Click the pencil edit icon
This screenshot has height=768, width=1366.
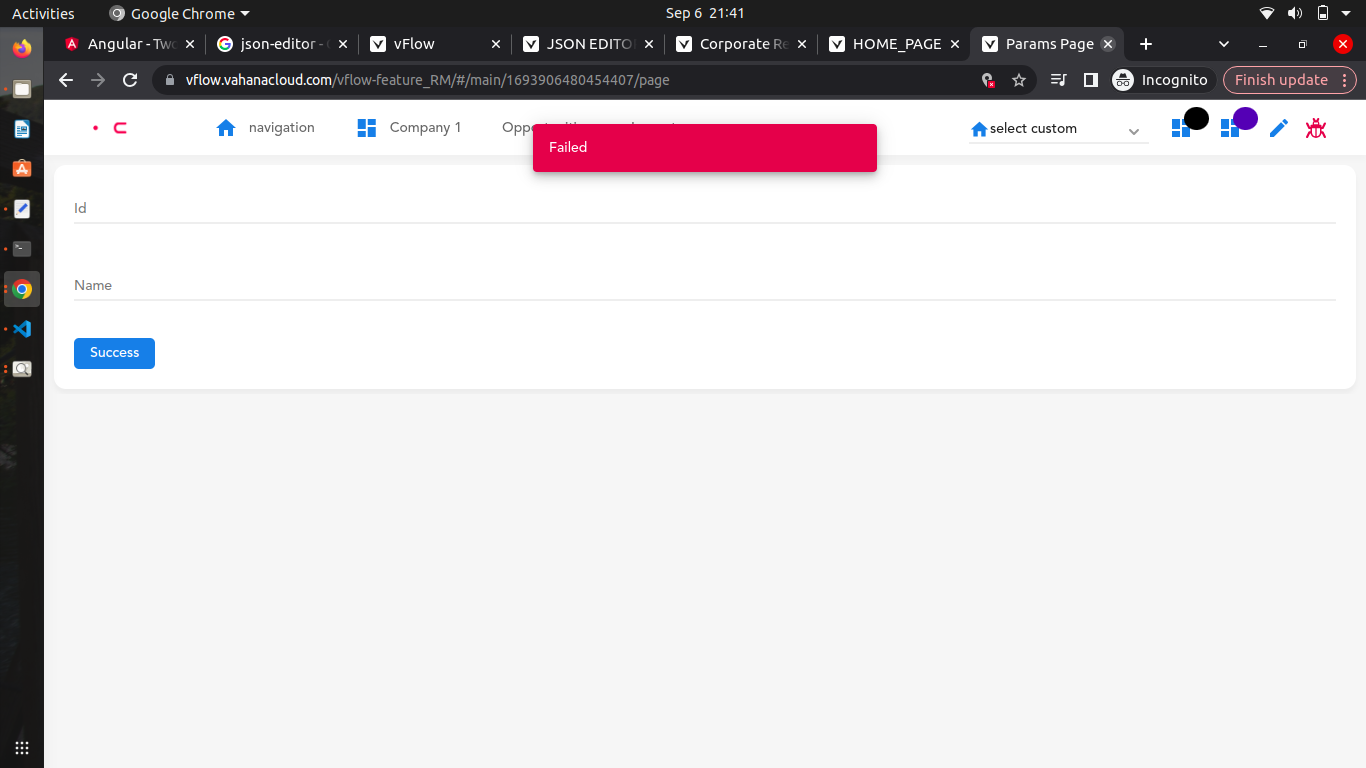(x=1278, y=128)
